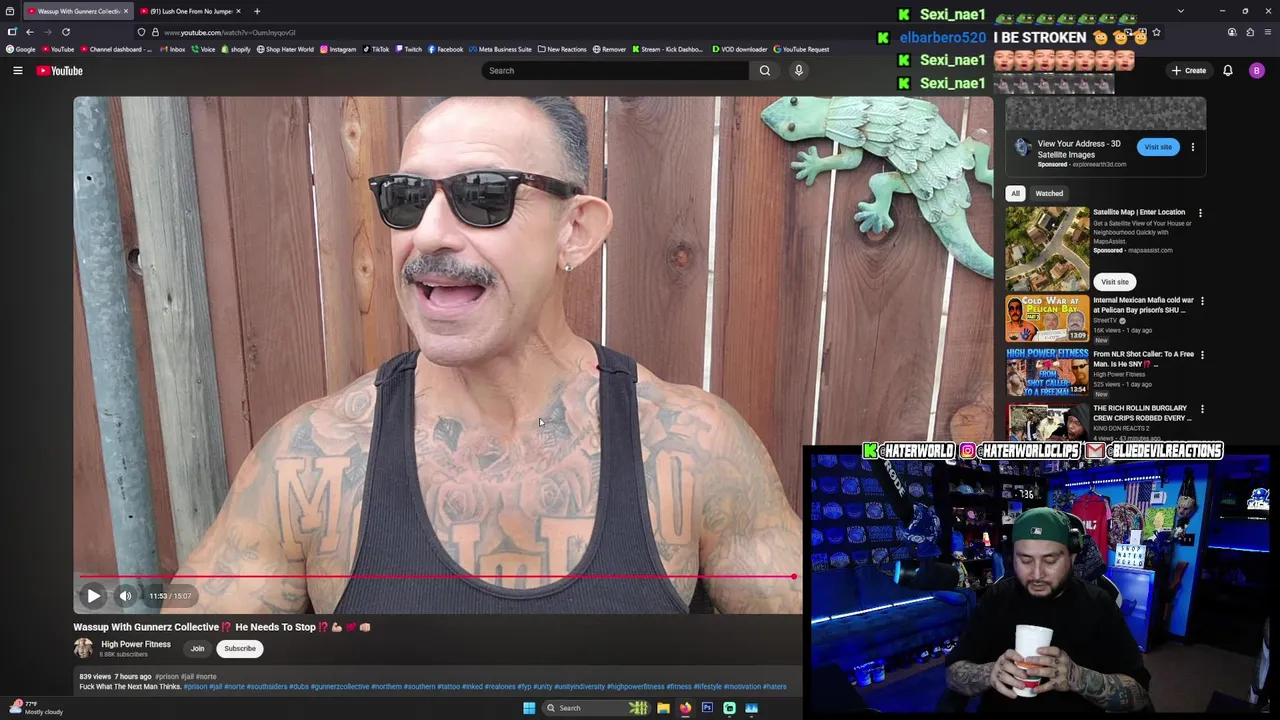Open options for Satellite Map ad
This screenshot has width=1280, height=720.
click(x=1200, y=213)
